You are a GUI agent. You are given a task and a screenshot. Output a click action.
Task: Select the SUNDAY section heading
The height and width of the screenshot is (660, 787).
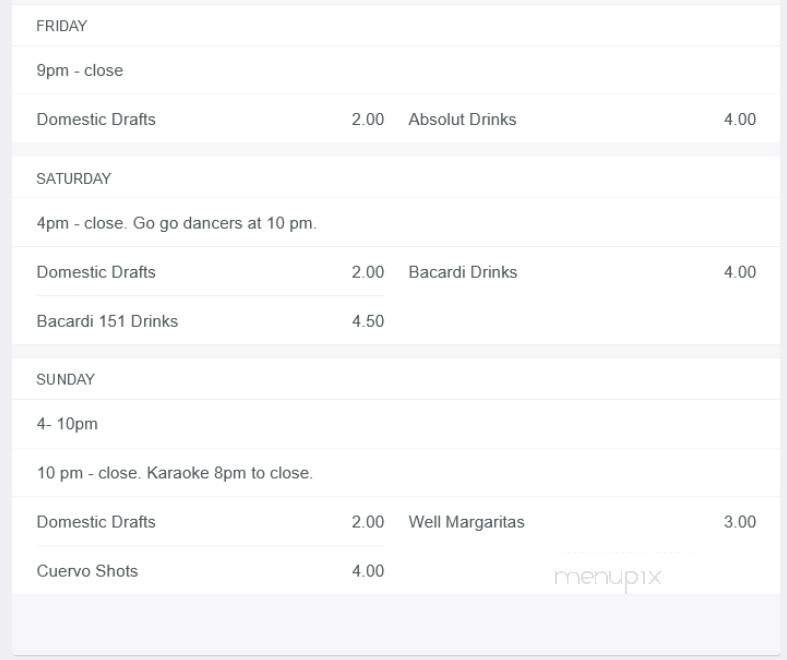click(65, 380)
